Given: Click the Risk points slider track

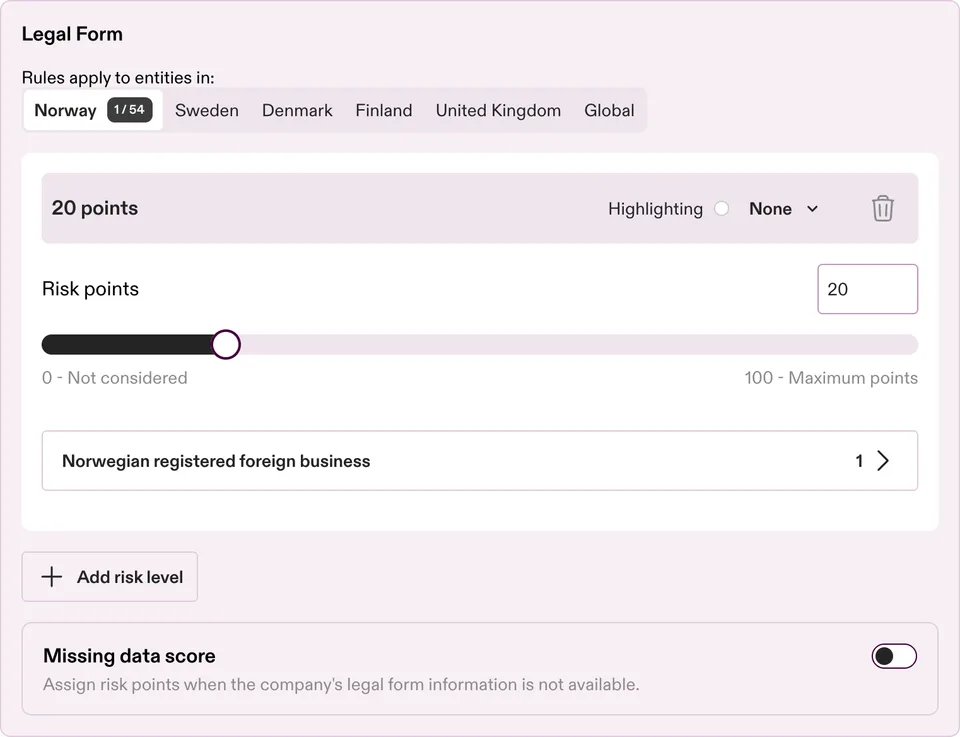Looking at the screenshot, I should pos(479,344).
